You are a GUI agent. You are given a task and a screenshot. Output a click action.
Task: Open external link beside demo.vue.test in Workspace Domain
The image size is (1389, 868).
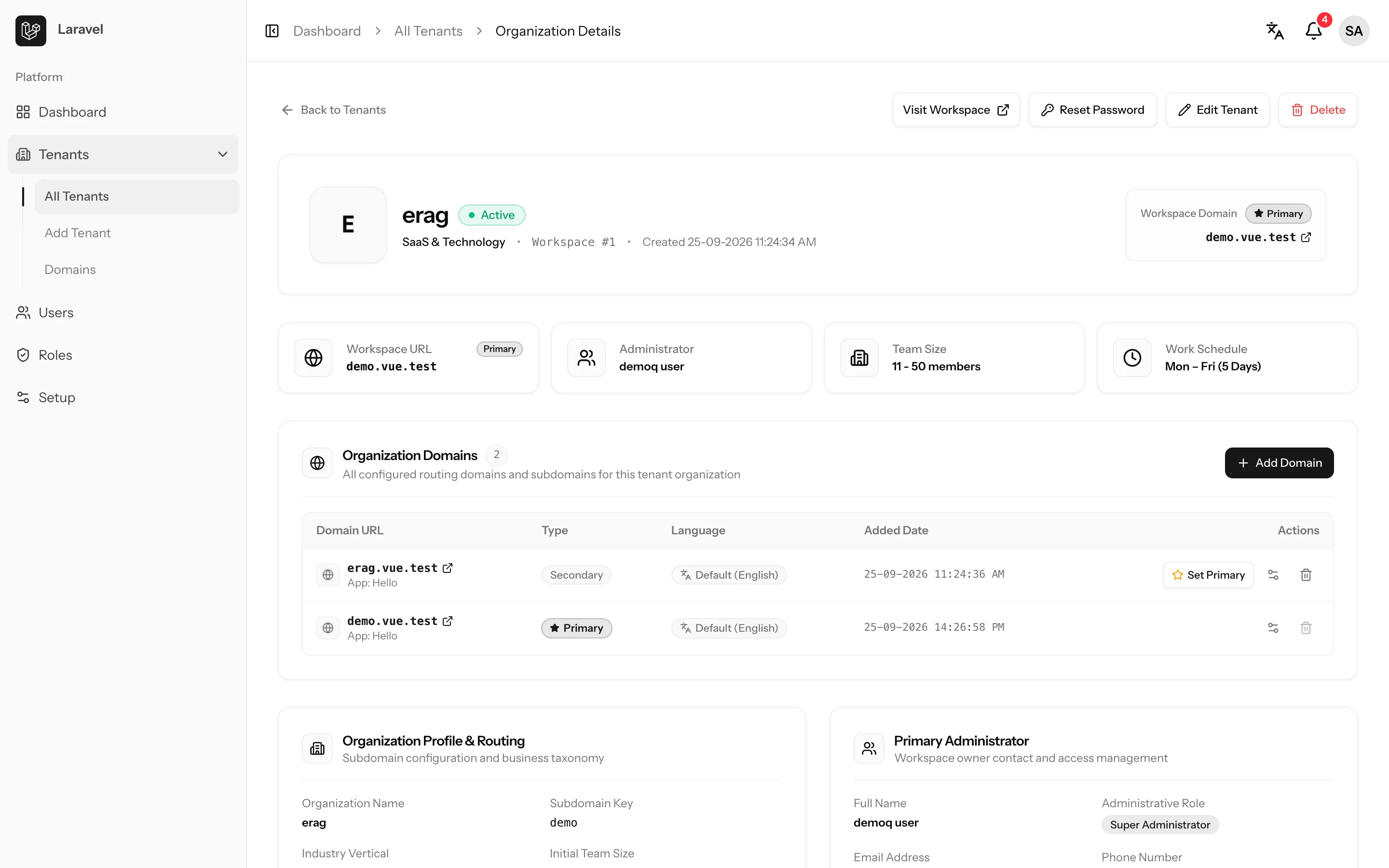point(1307,238)
